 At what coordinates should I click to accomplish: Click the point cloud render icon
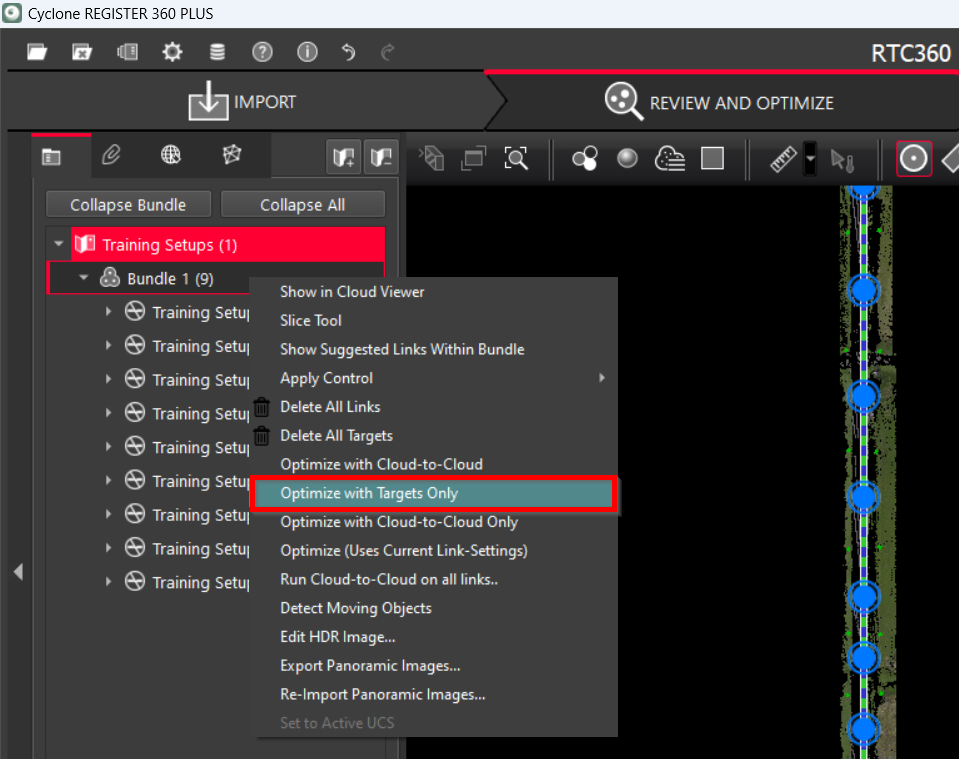click(x=669, y=158)
